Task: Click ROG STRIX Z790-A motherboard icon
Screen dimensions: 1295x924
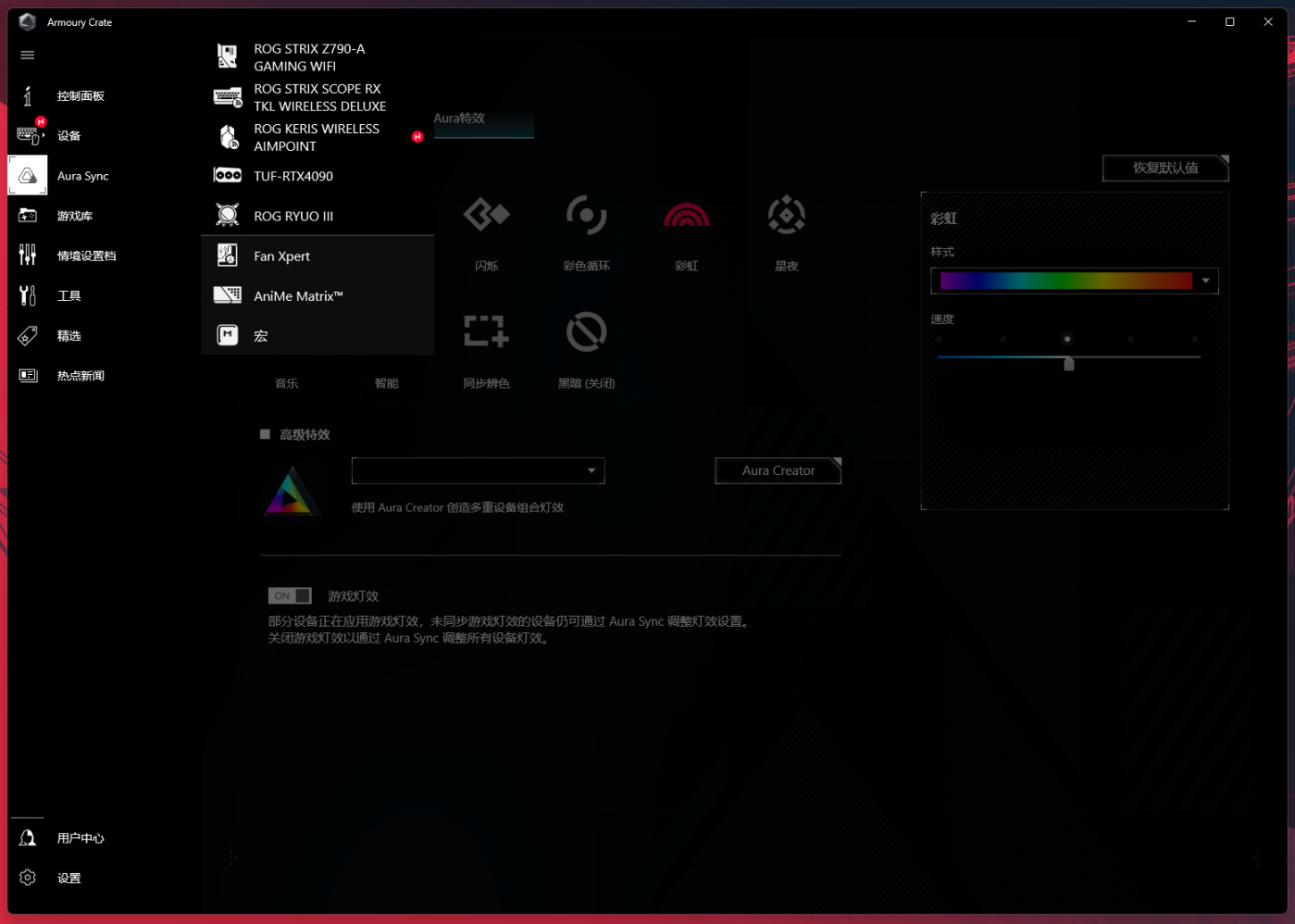Action: point(228,56)
